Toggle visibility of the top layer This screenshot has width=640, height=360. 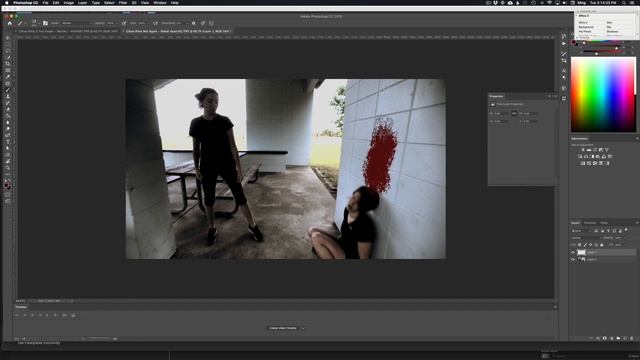click(x=573, y=253)
